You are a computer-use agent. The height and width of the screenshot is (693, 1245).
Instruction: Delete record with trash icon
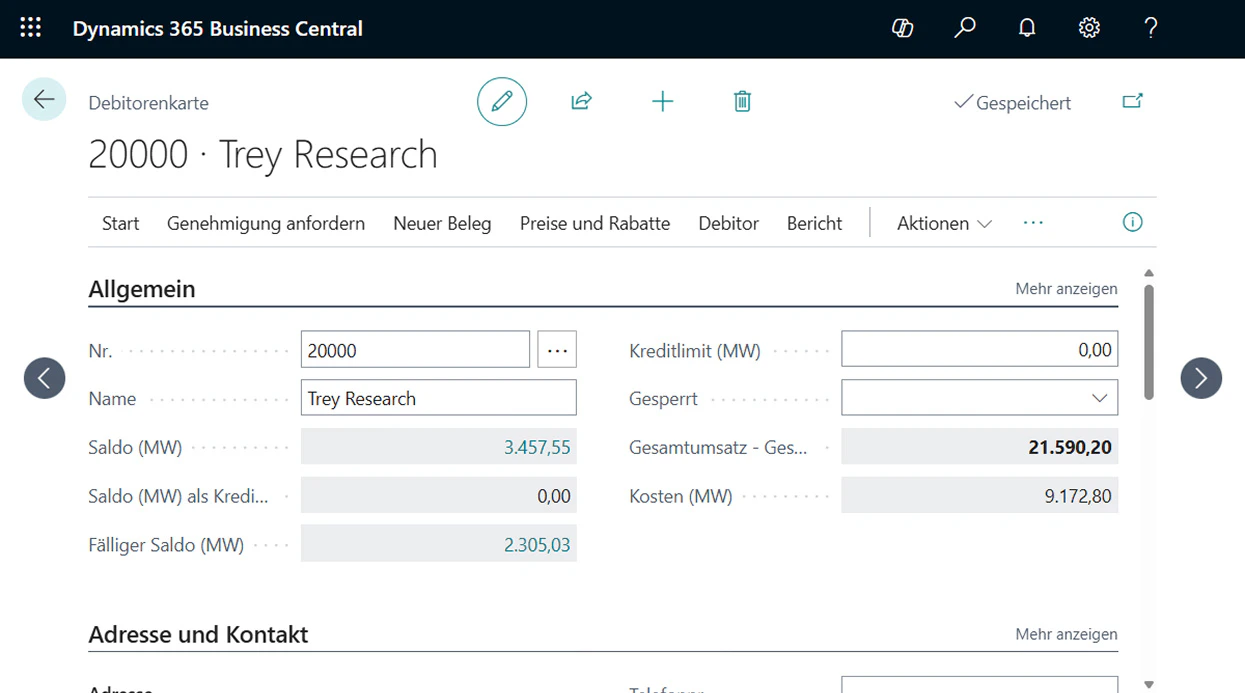(742, 101)
